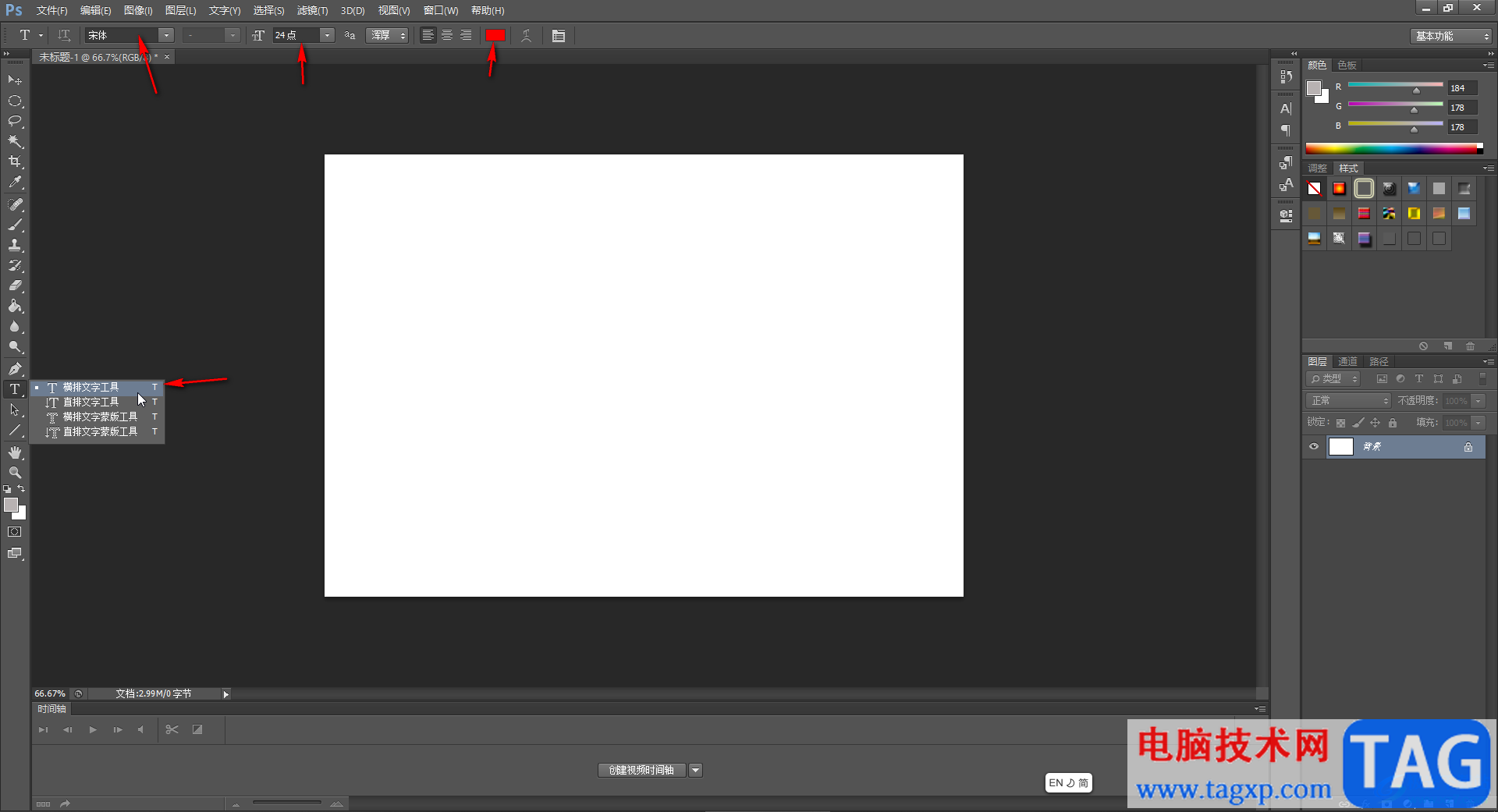The image size is (1498, 812).
Task: Open the 滤镜(T) menu
Action: click(312, 11)
